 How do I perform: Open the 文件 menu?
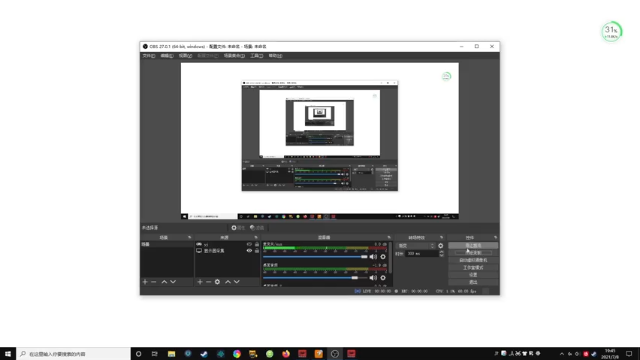click(149, 56)
